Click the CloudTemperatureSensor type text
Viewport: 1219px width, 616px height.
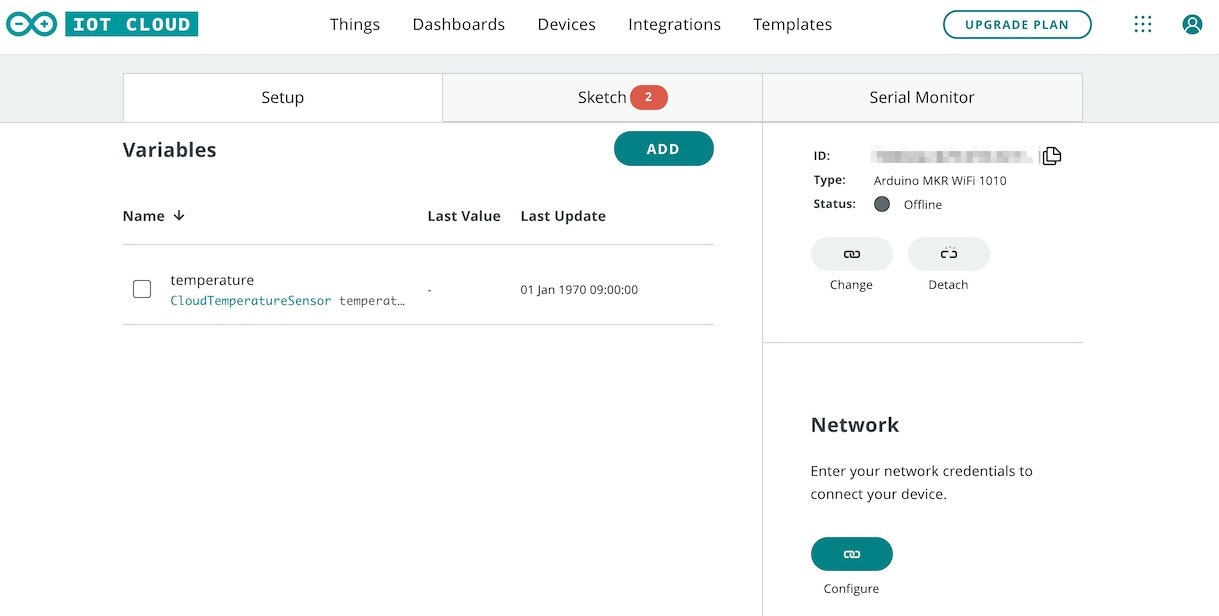point(251,300)
